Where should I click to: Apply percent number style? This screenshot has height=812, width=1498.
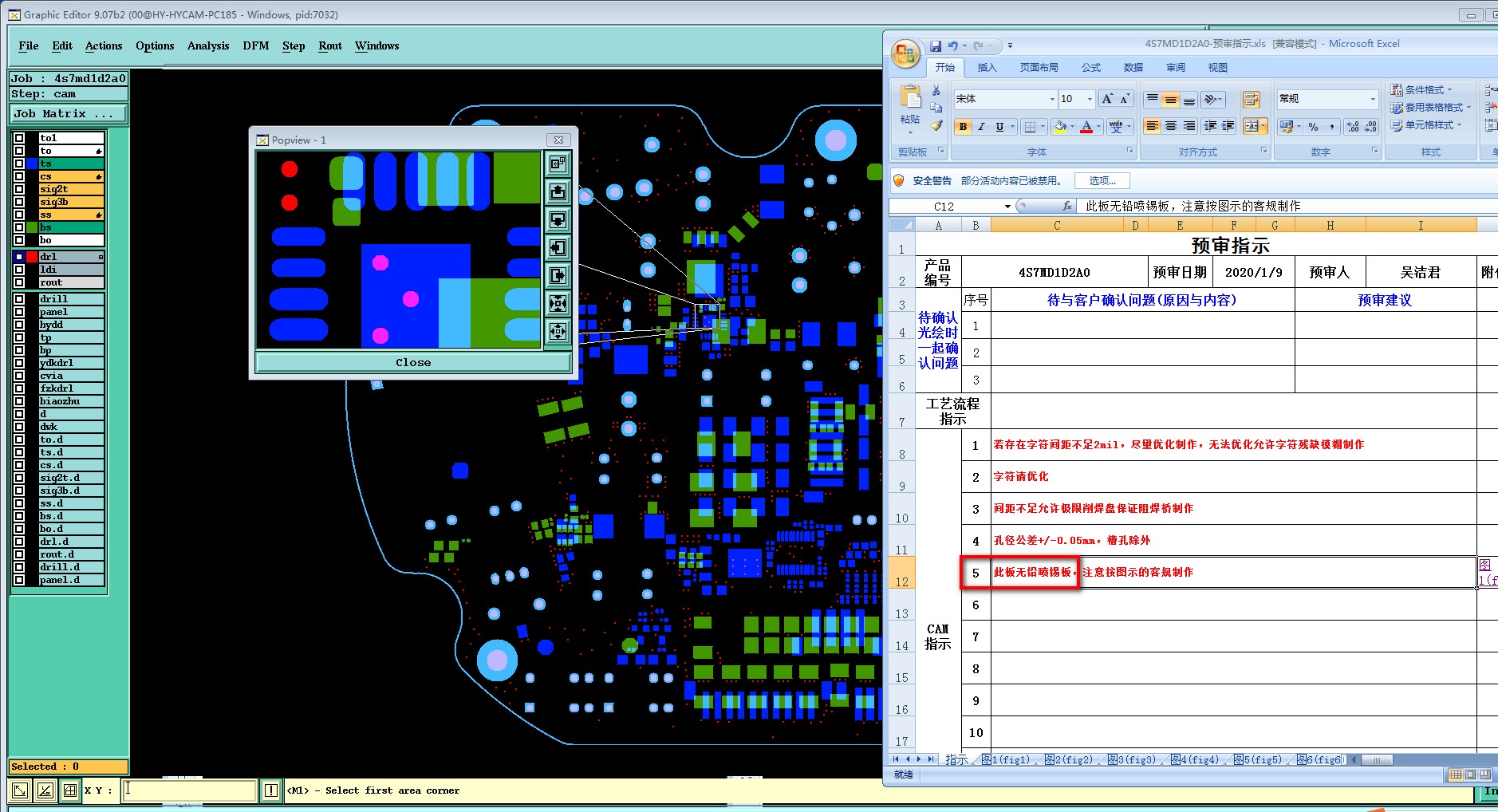(x=1313, y=127)
